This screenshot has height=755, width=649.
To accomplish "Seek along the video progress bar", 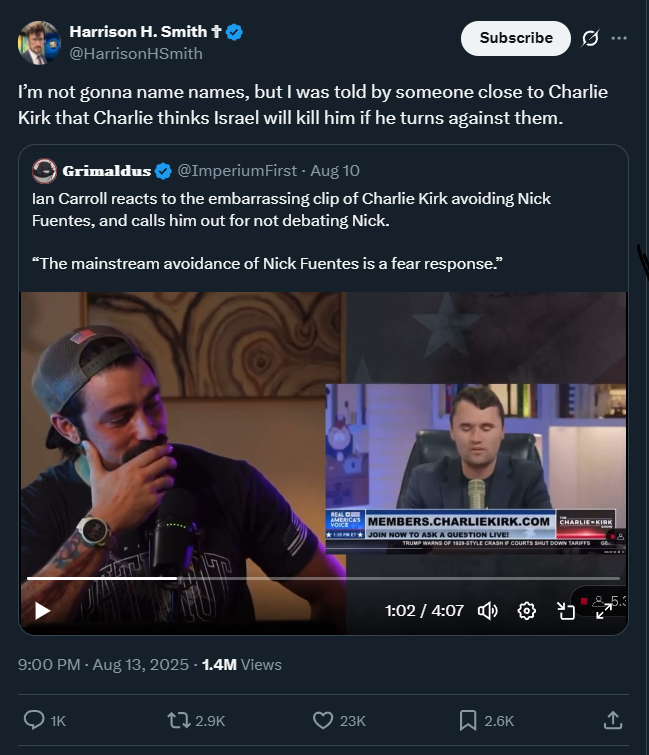I will point(324,578).
